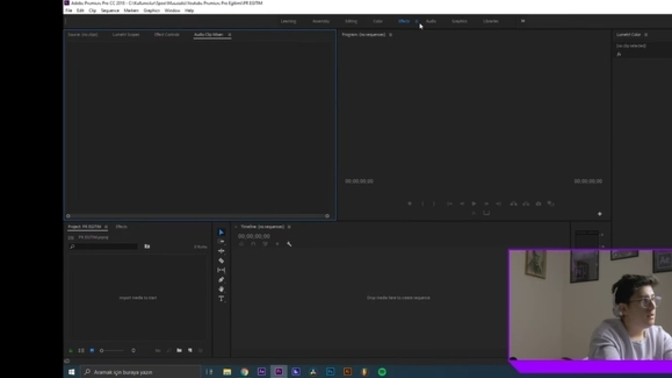
Task: Click the Program monitor right duration timecode
Action: point(588,181)
